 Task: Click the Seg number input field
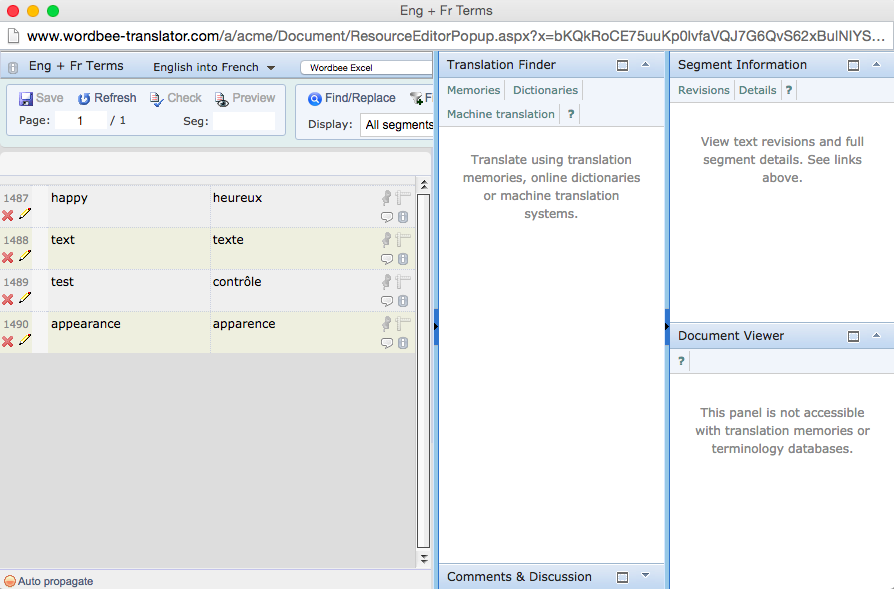[243, 121]
